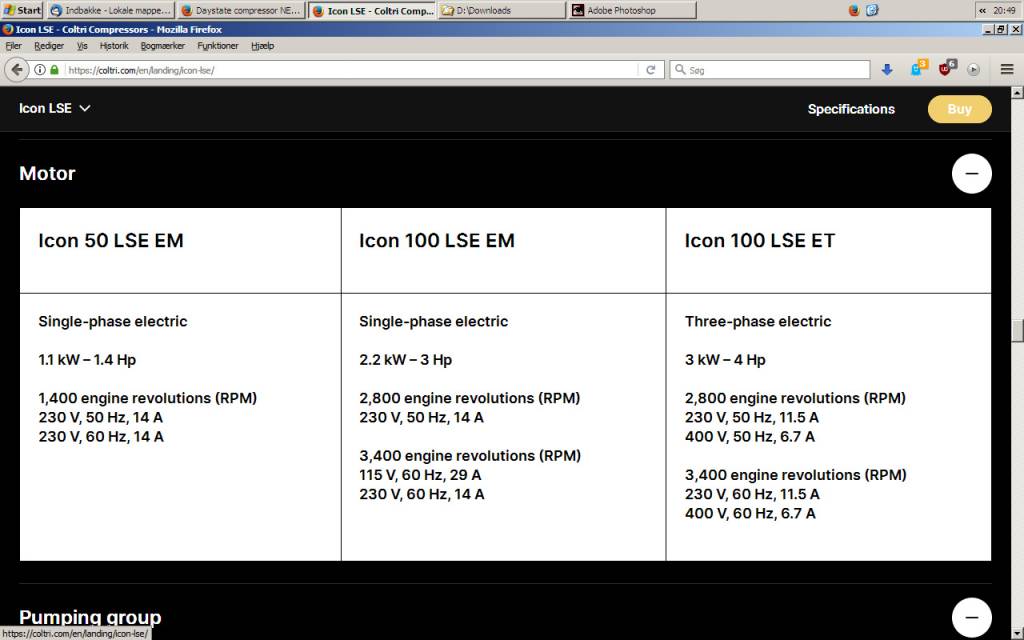Go back using the browser back arrow
The image size is (1024, 640).
[17, 70]
